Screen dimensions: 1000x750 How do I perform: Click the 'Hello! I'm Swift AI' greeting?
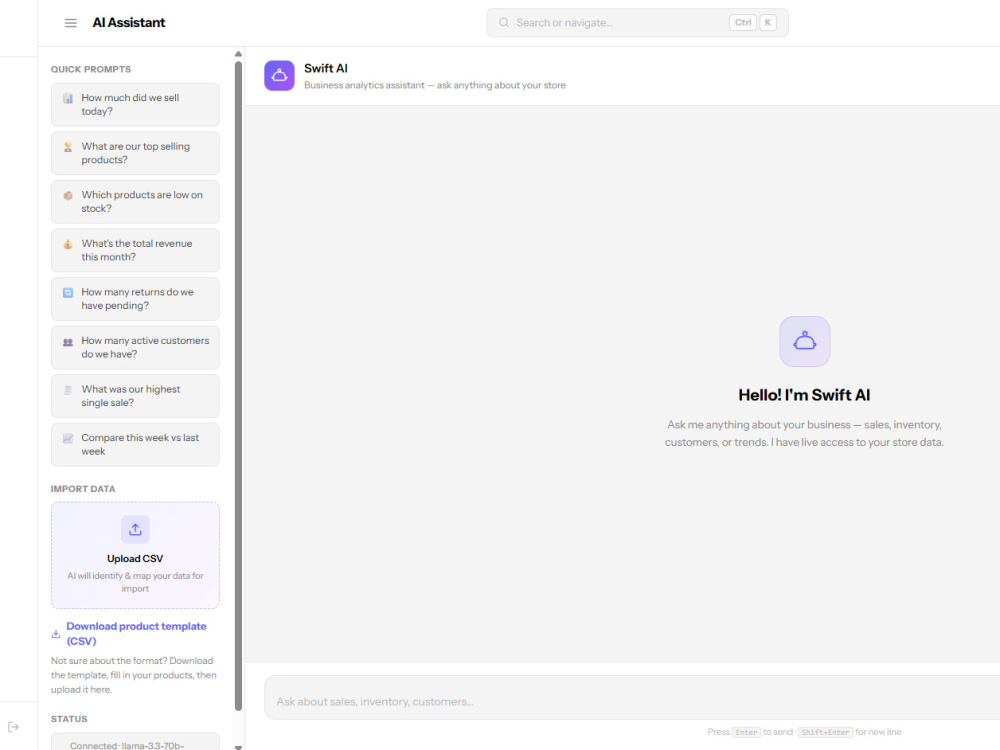coord(804,395)
